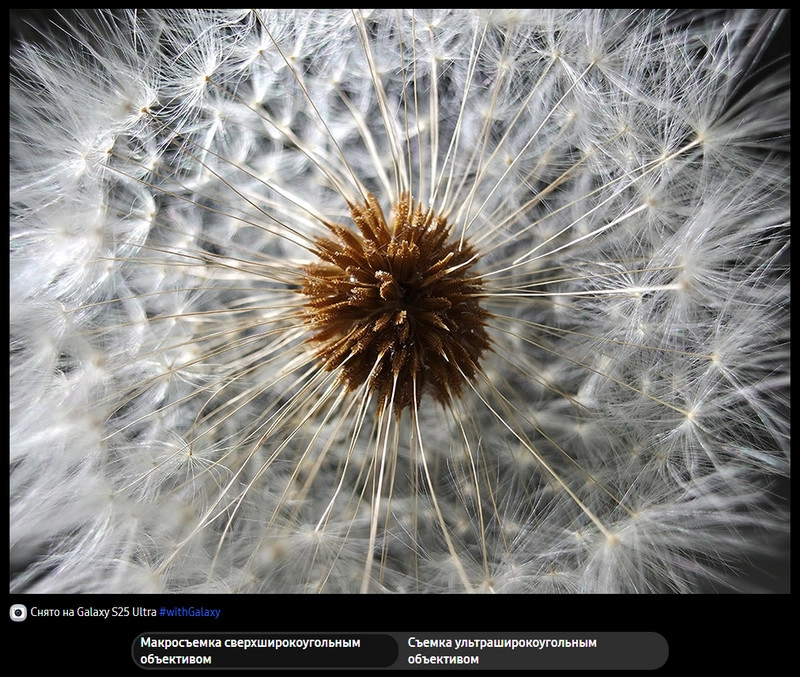Viewport: 800px width, 677px height.
Task: Click the seed stalks directly above the brown center
Action: click(400, 120)
